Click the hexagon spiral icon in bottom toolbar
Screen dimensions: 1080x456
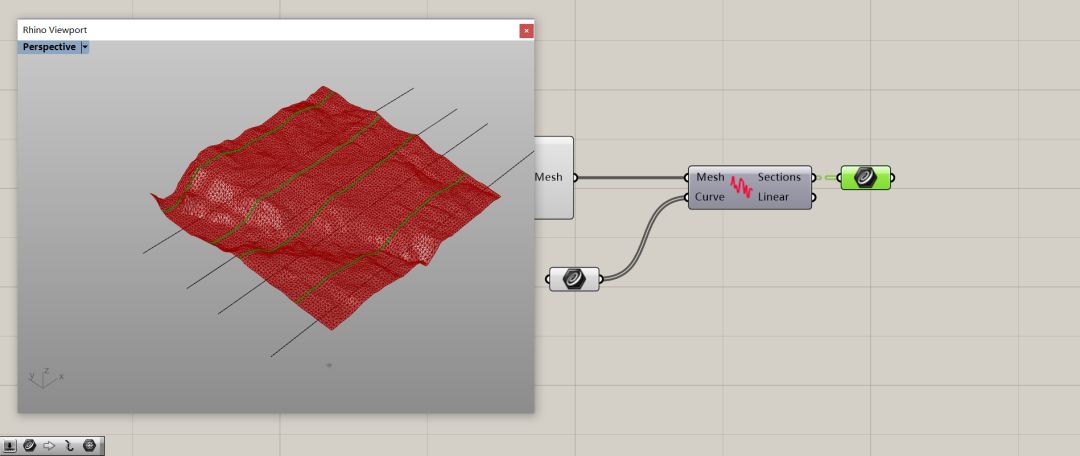click(30, 446)
